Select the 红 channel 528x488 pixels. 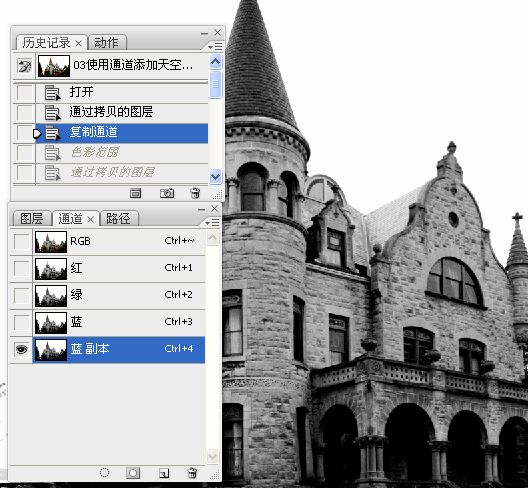click(119, 268)
